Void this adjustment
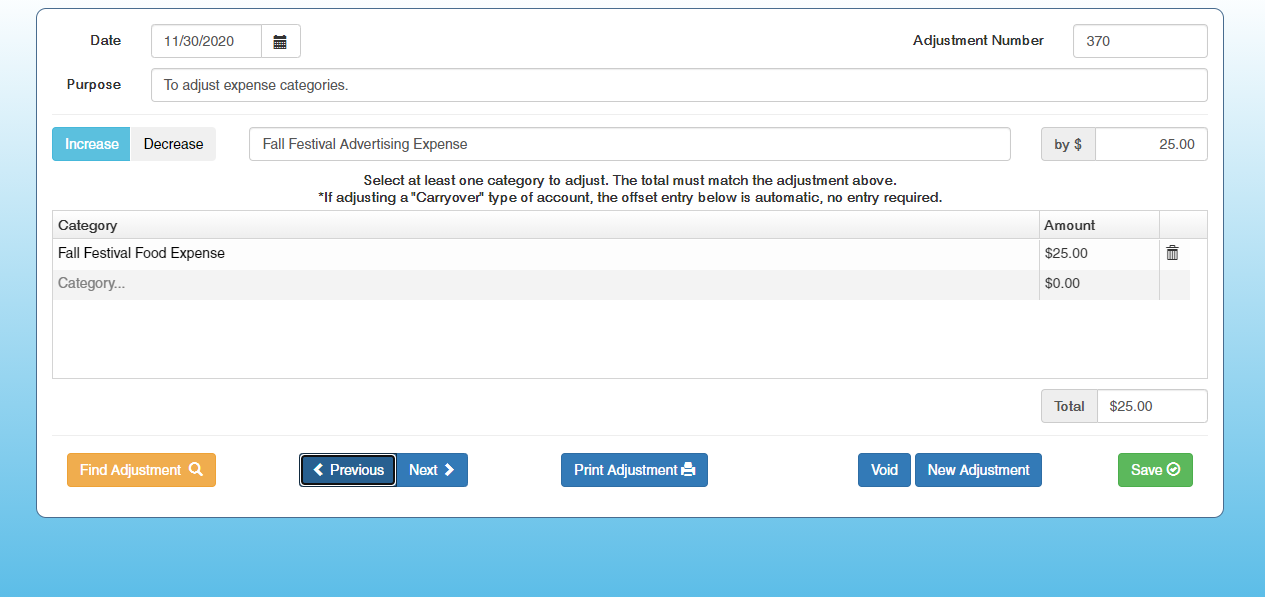1265x597 pixels. 884,470
